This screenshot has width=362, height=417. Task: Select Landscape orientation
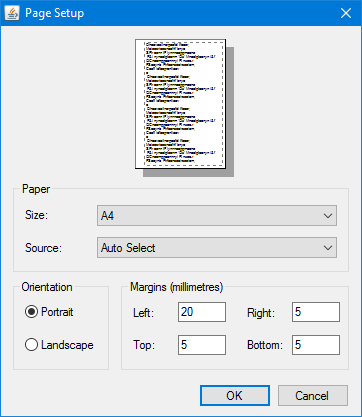[59, 345]
